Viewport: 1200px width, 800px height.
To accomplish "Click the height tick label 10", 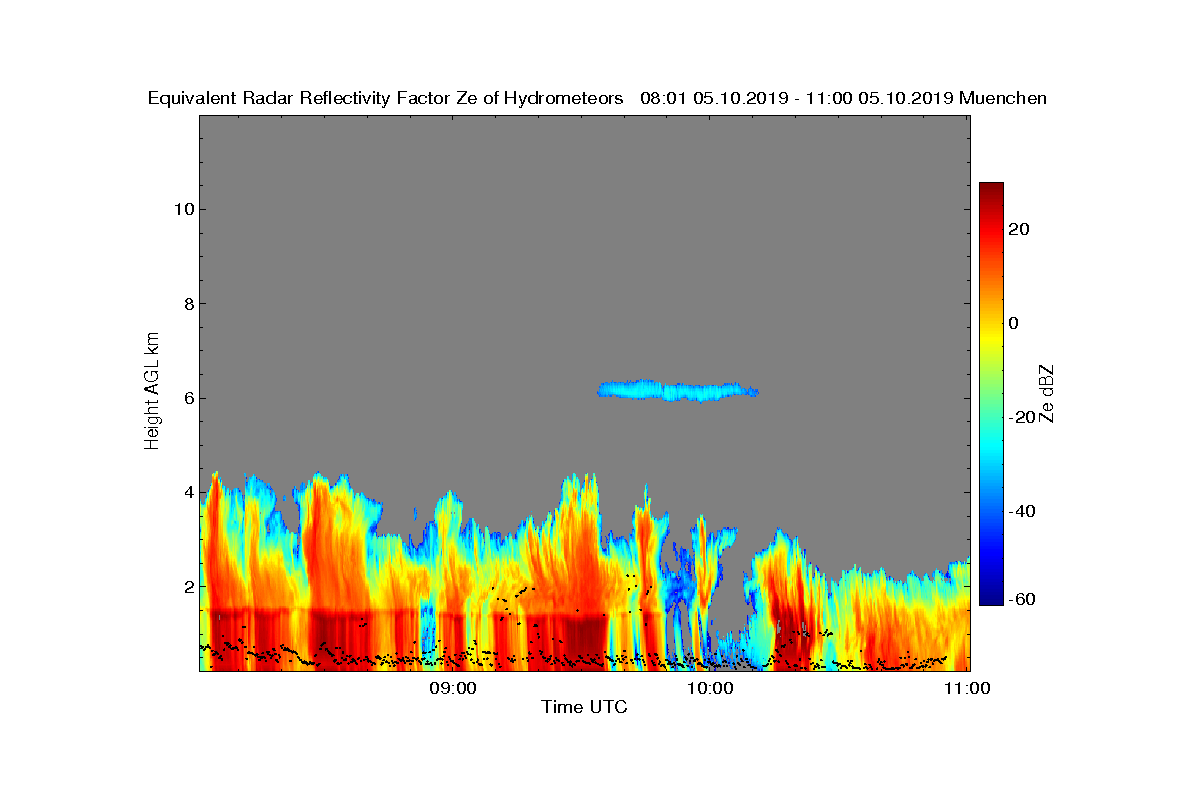I will click(x=182, y=209).
